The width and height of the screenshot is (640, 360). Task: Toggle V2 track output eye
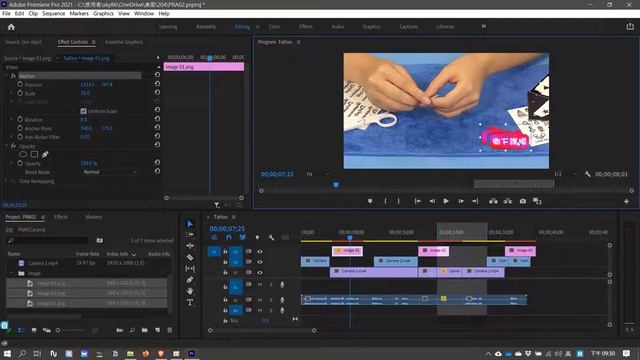coord(260,262)
